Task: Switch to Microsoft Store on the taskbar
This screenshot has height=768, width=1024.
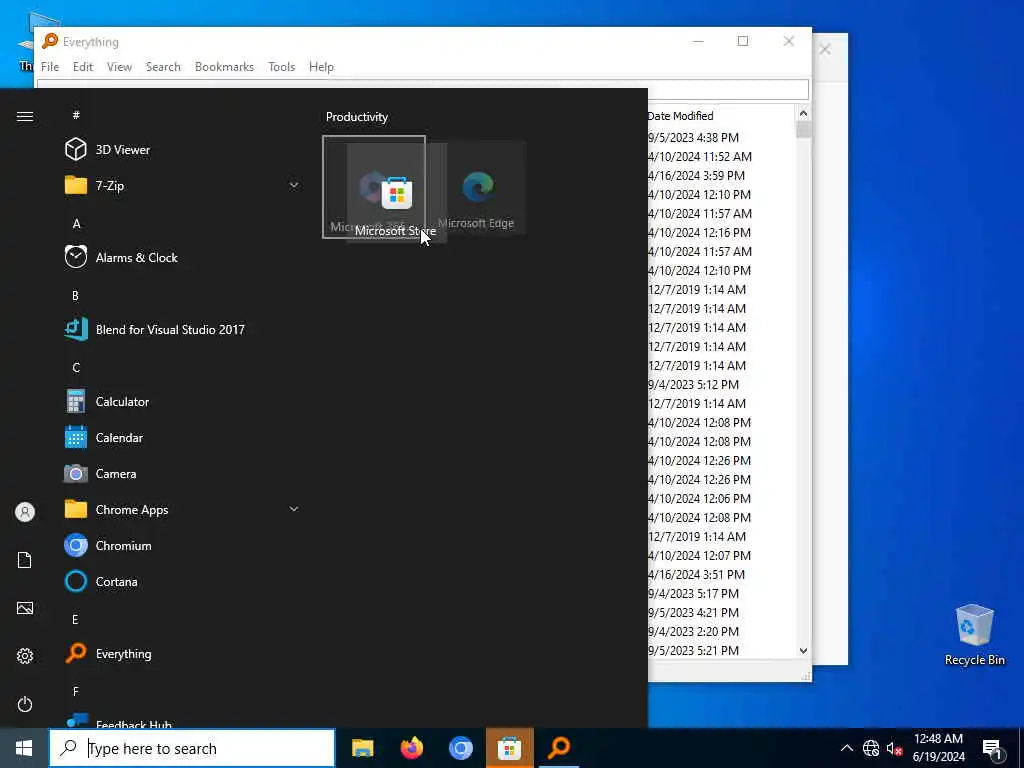Action: tap(510, 748)
